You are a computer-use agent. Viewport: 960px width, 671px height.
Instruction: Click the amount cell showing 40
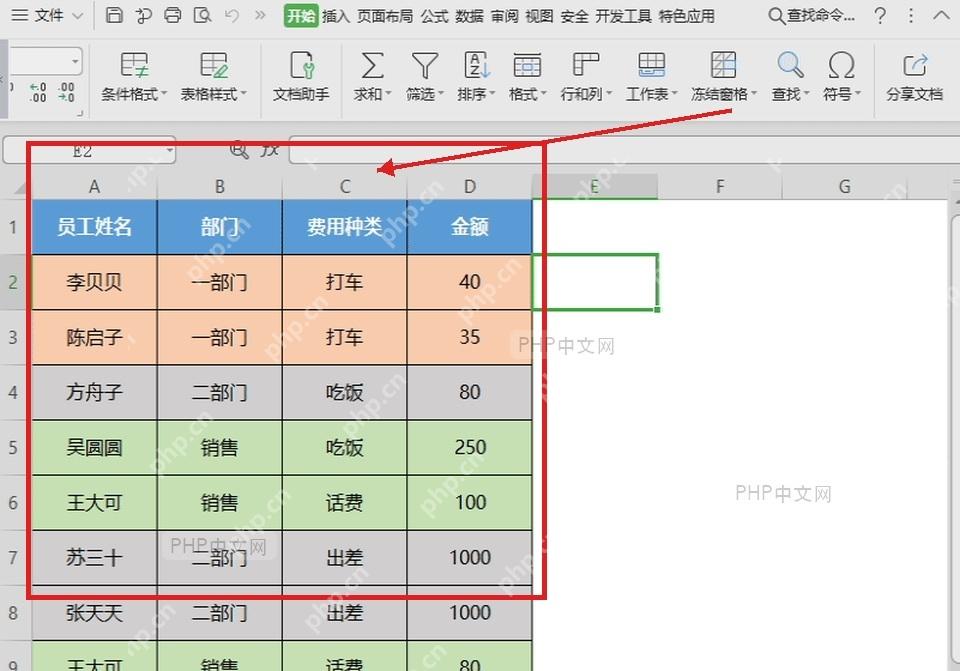(470, 282)
